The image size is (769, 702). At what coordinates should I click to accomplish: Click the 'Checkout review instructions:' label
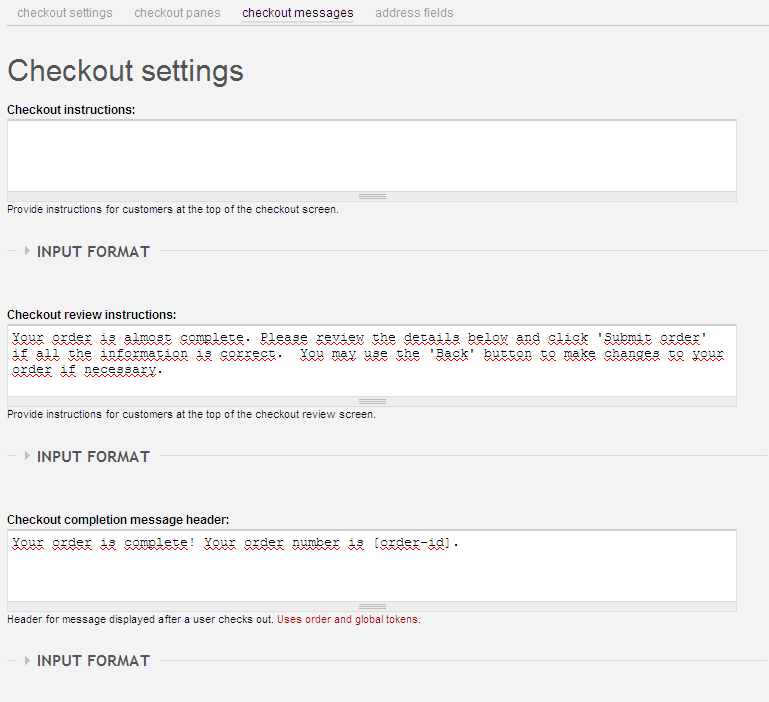[x=92, y=315]
